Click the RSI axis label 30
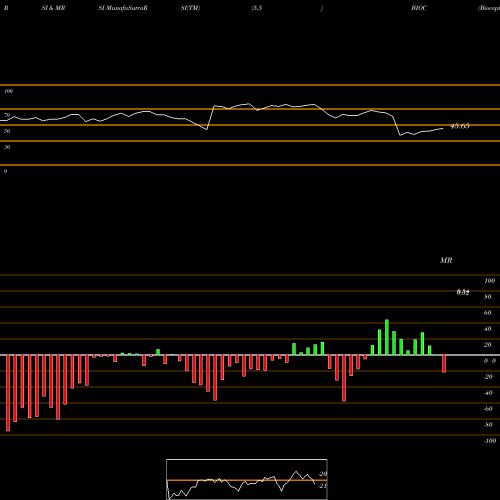Viewport: 500px width, 500px height. (7, 147)
